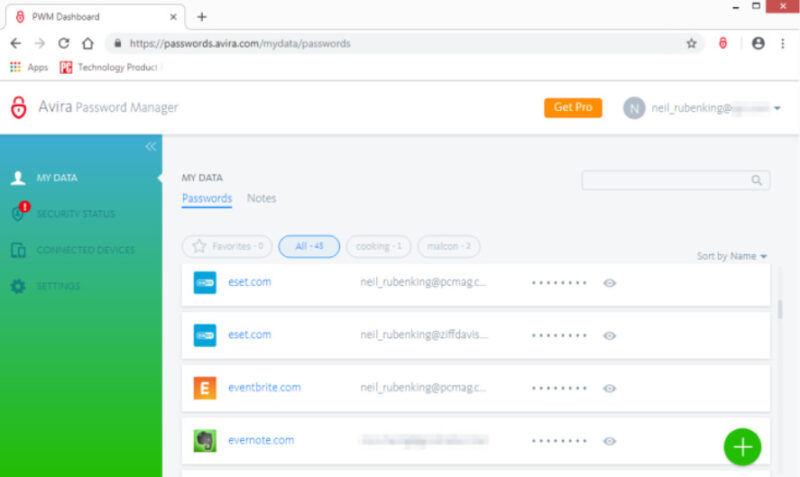Click the Evernote elephant logo icon
Screen dimensions: 800x477
pos(205,440)
